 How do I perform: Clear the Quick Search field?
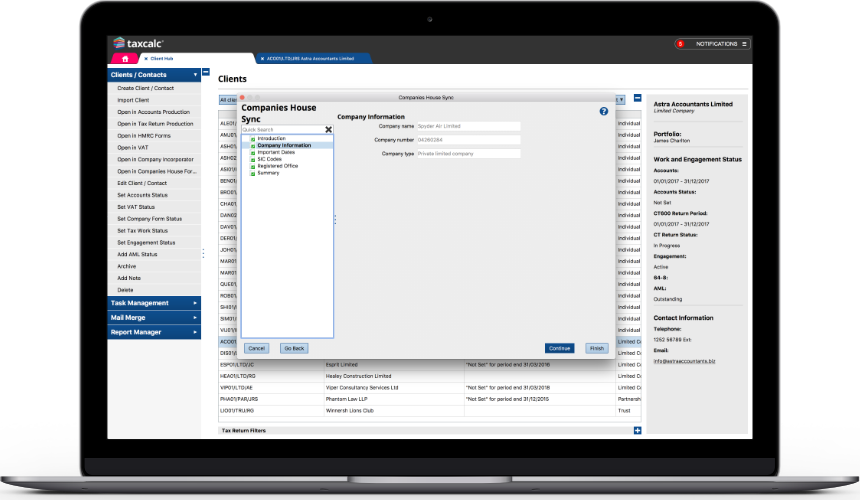pos(329,129)
